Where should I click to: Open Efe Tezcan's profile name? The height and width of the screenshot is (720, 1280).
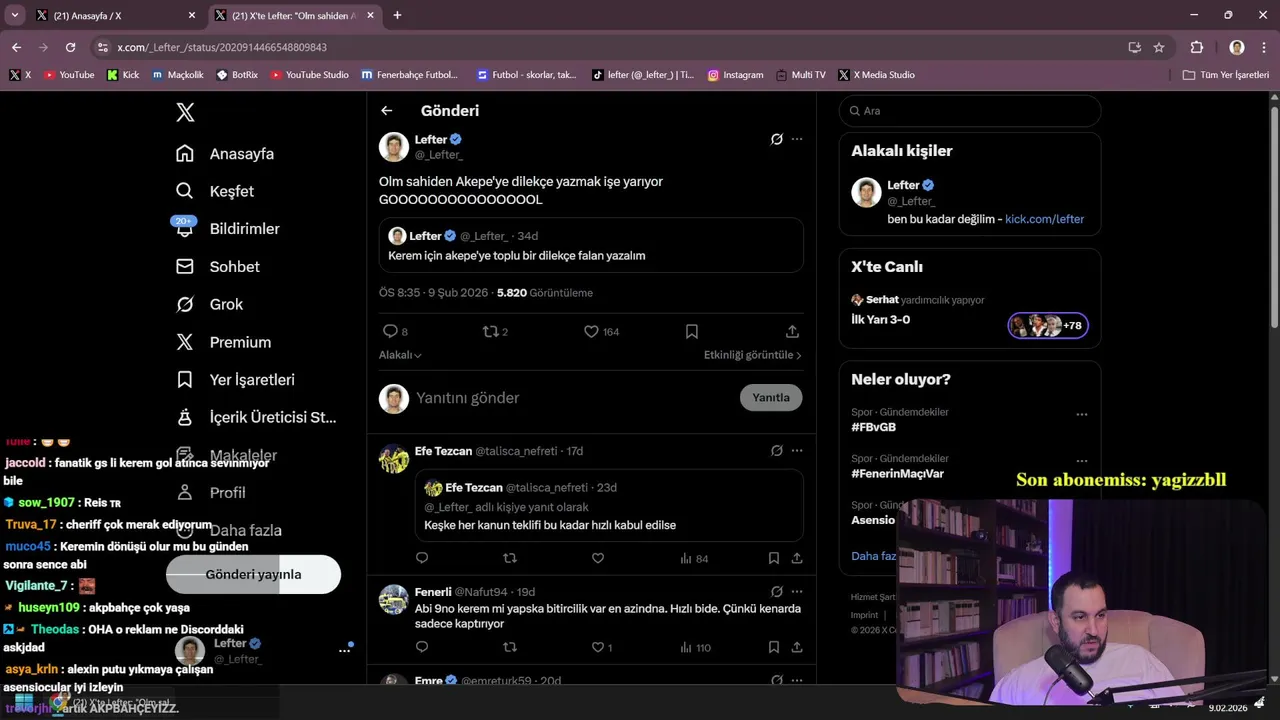(443, 451)
